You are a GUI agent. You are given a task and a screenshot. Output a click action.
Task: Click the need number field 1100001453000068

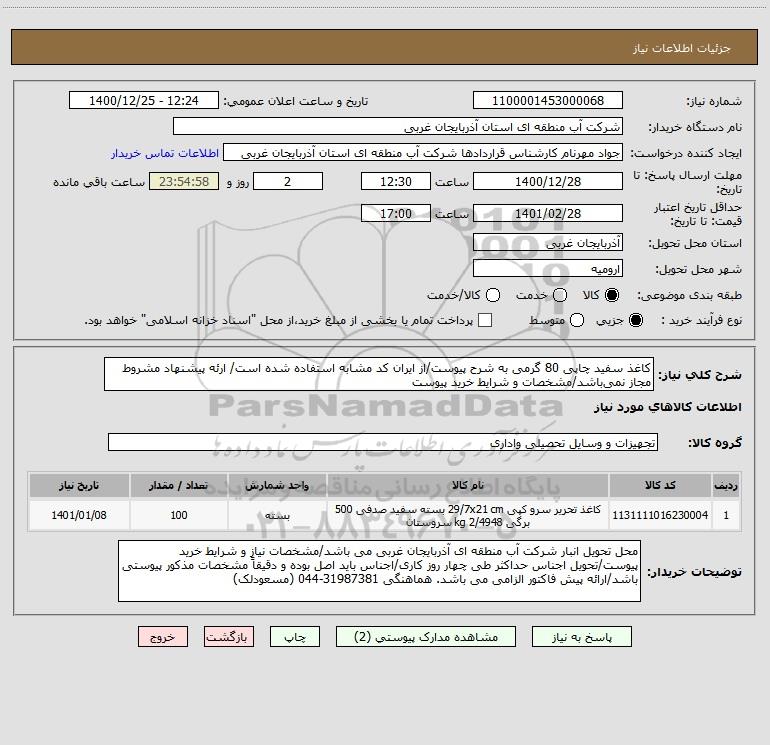tap(548, 101)
